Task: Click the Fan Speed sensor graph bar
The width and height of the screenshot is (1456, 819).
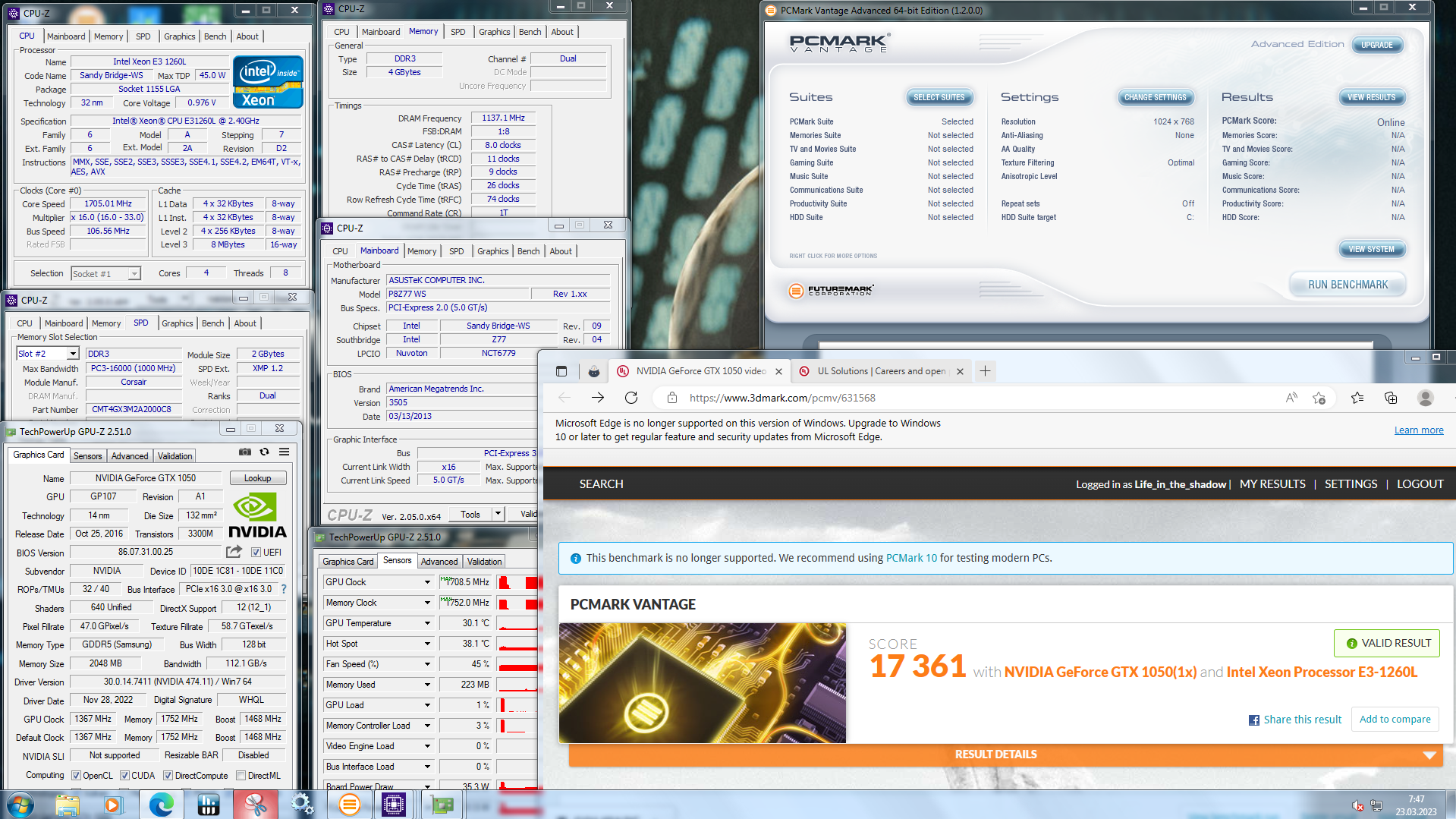Action: pyautogui.click(x=517, y=664)
